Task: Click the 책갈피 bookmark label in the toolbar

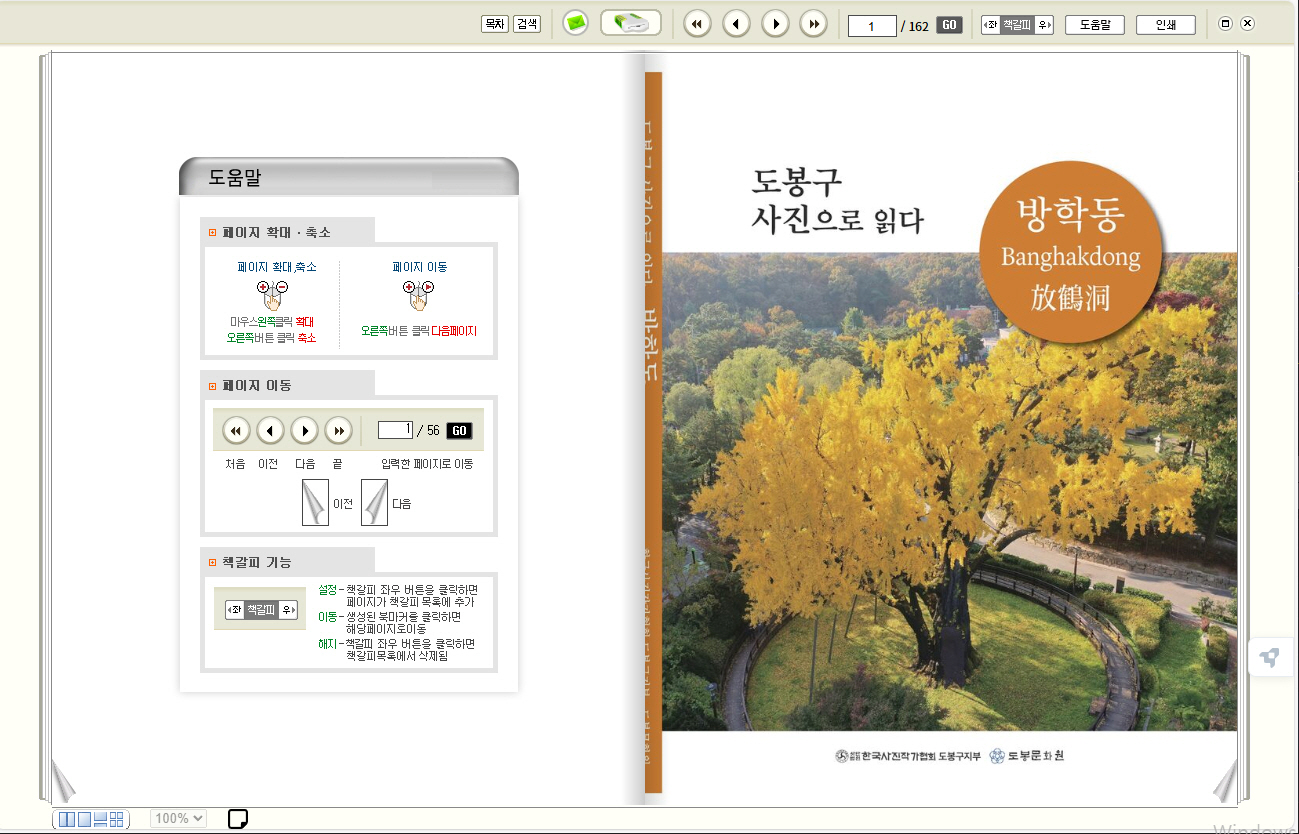Action: 1018,25
